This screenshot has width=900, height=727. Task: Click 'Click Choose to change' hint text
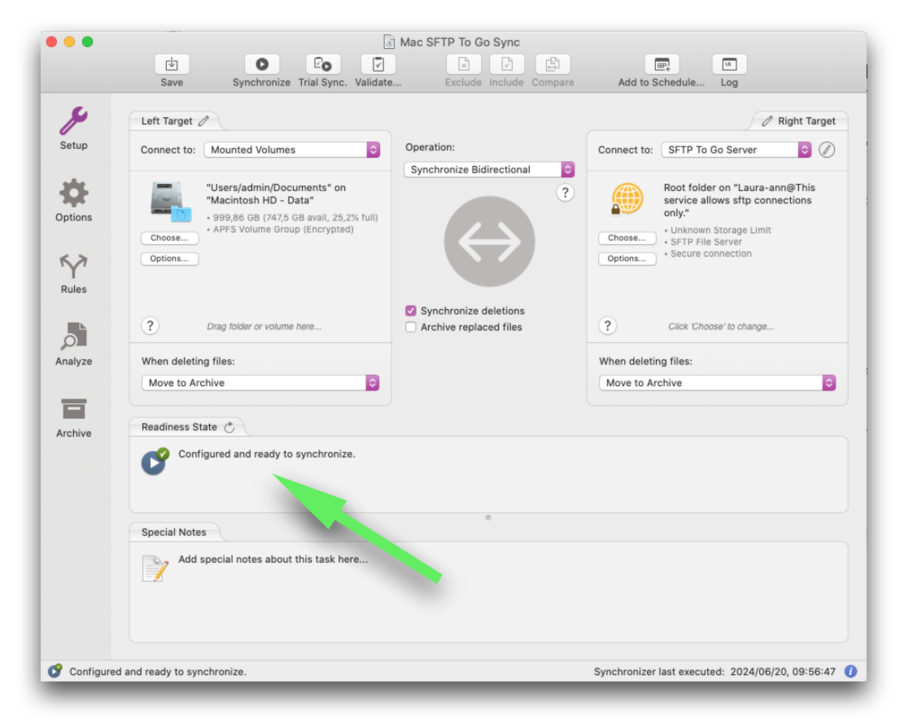[721, 326]
